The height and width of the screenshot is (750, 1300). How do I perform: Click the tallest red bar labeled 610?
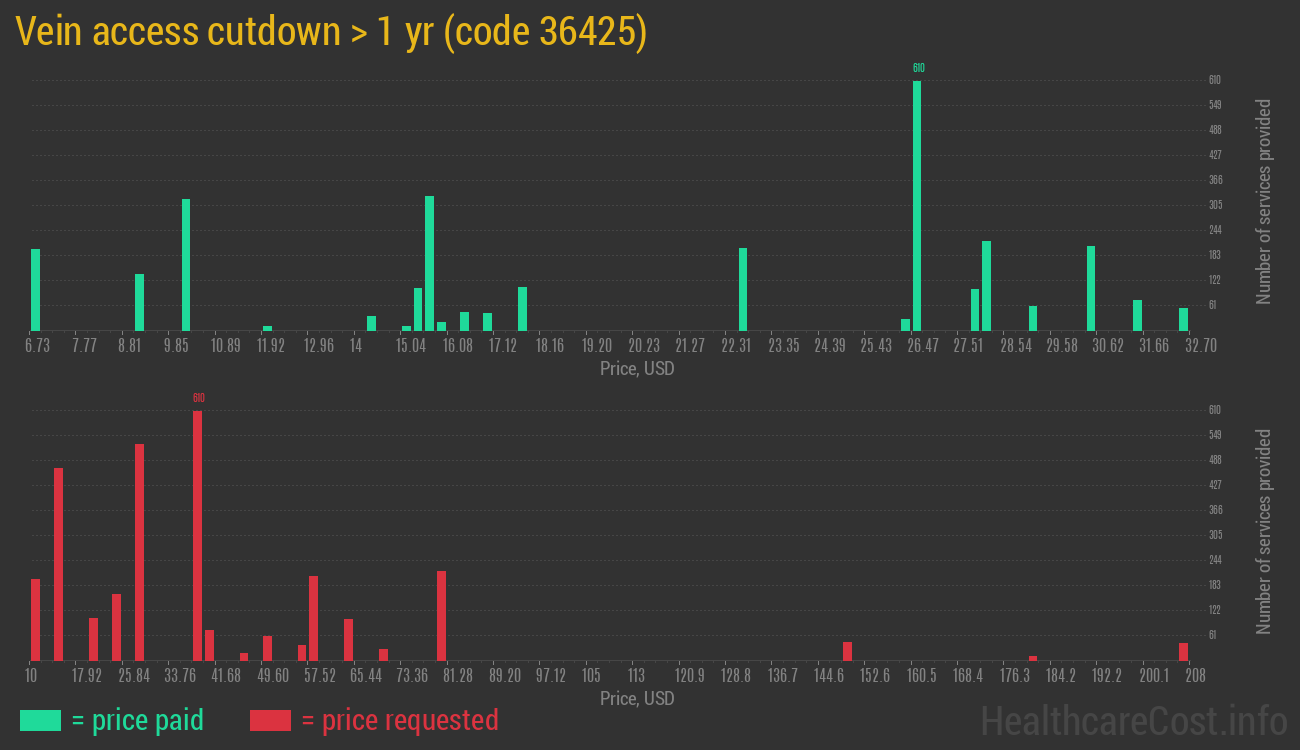pyautogui.click(x=197, y=535)
